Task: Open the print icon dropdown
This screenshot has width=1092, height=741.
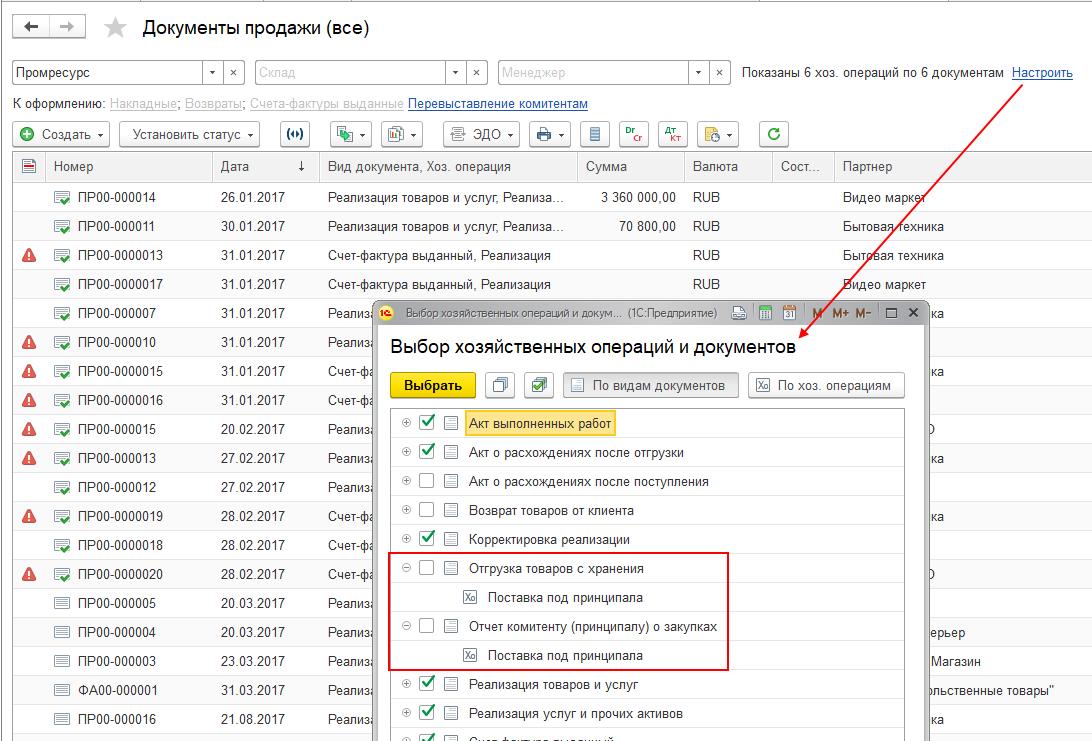Action: pyautogui.click(x=549, y=134)
